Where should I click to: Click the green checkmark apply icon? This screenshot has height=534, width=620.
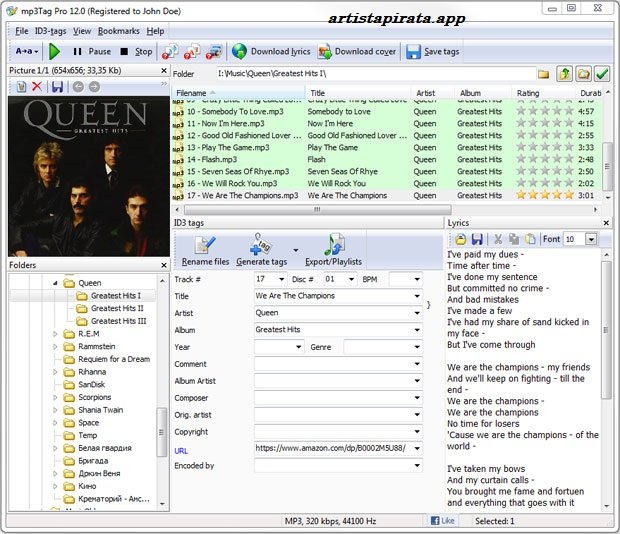tap(602, 74)
